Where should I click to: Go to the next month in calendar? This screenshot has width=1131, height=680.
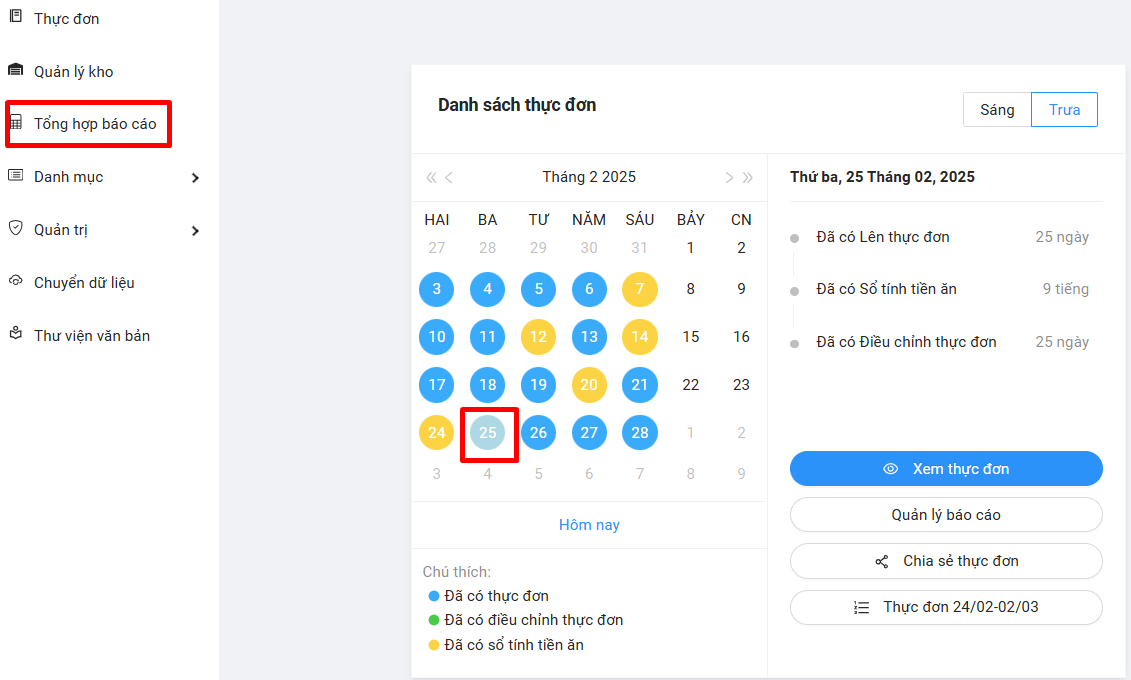tap(729, 178)
